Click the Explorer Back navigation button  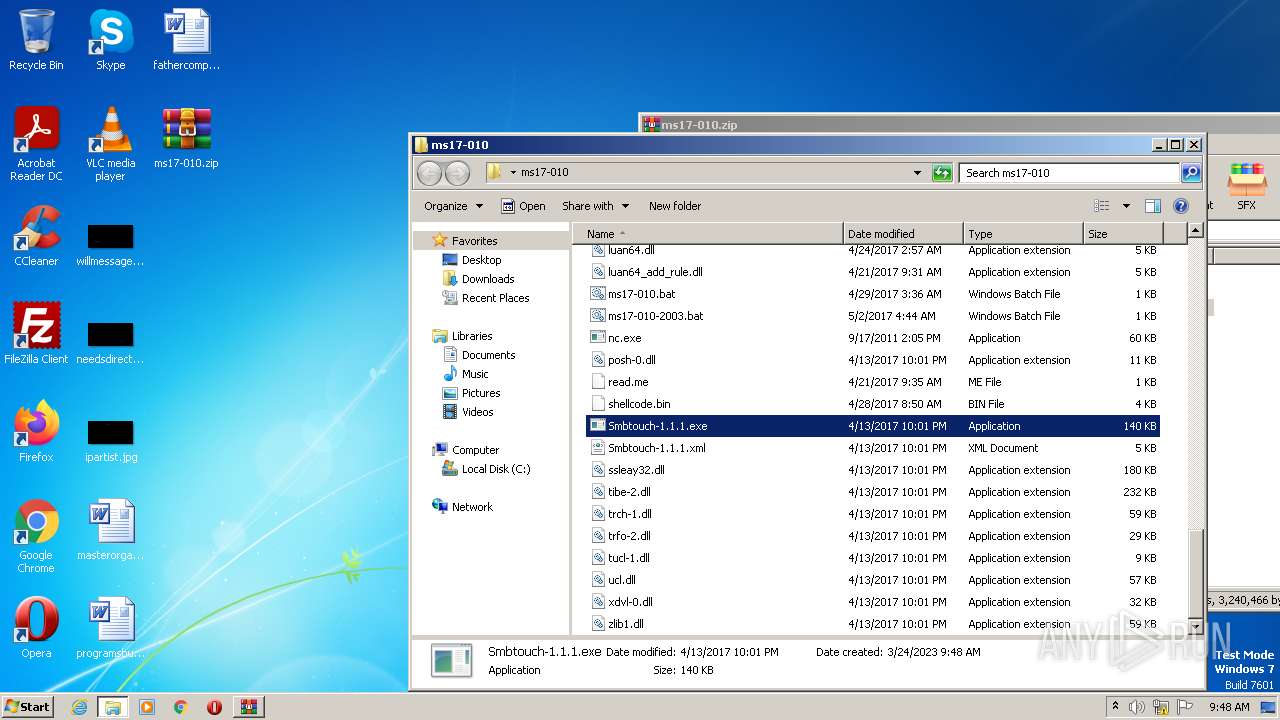[x=429, y=173]
